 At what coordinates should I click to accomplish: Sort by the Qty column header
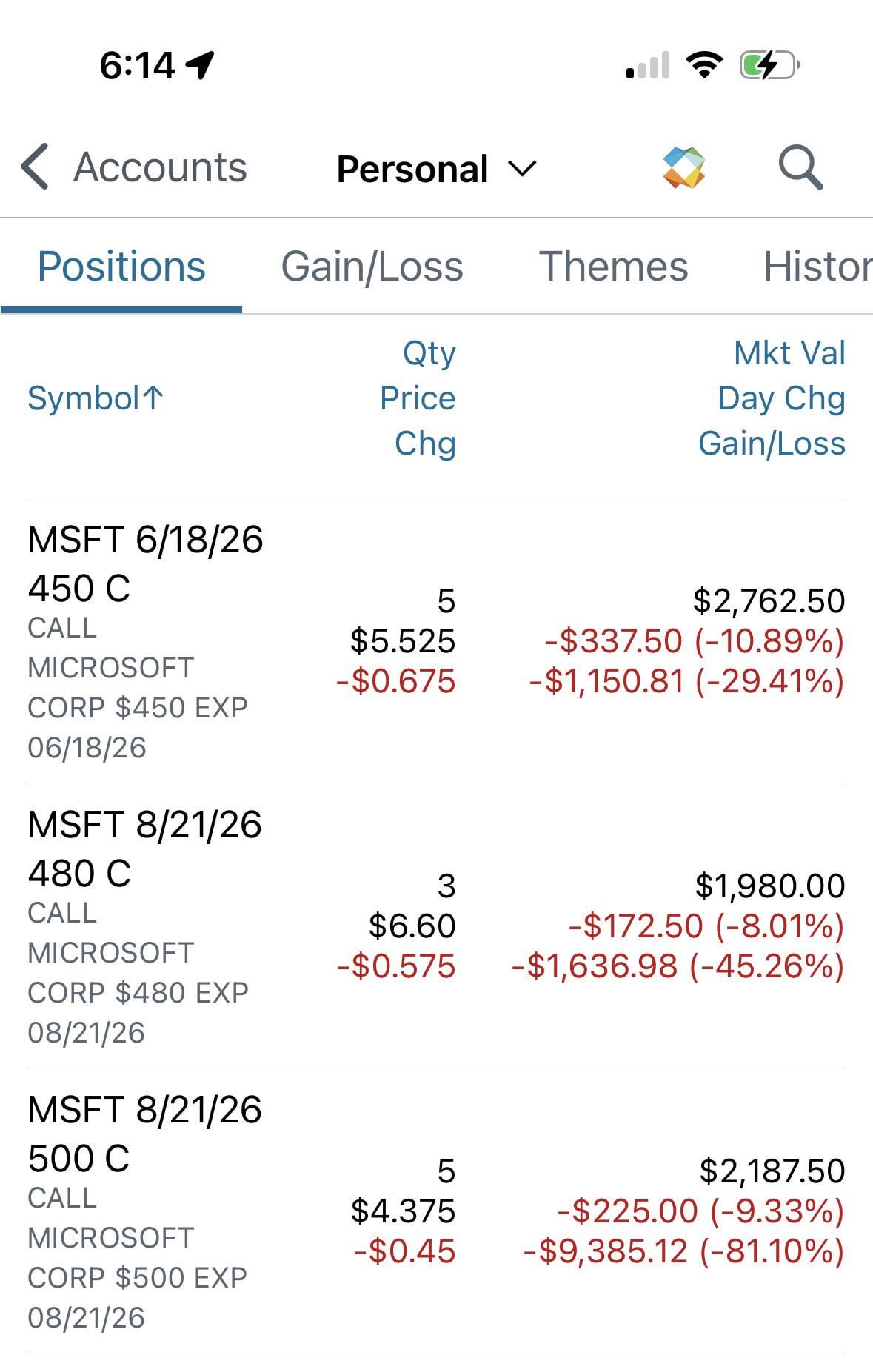click(x=429, y=353)
